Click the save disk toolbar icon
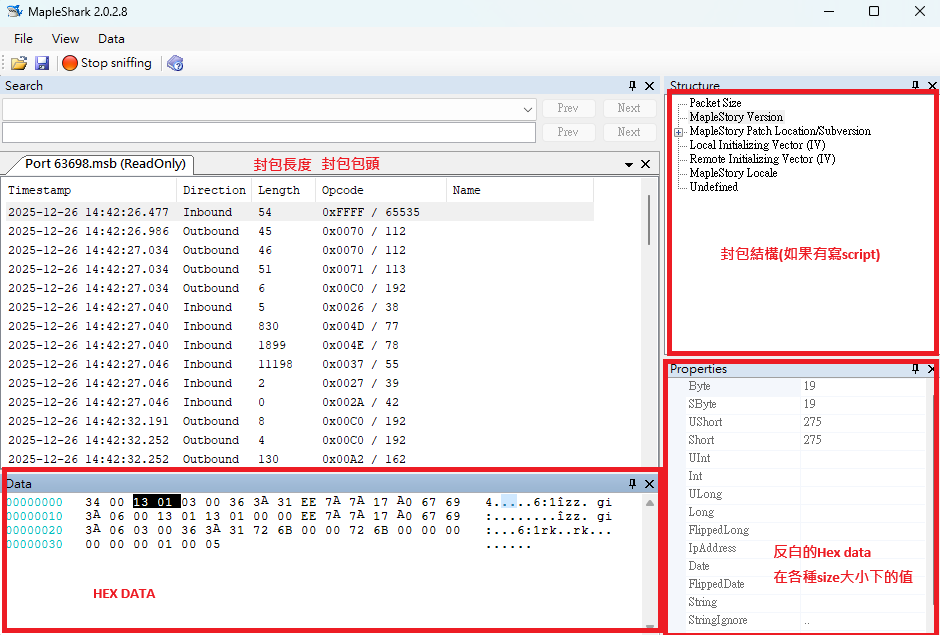This screenshot has height=635, width=940. 42,63
